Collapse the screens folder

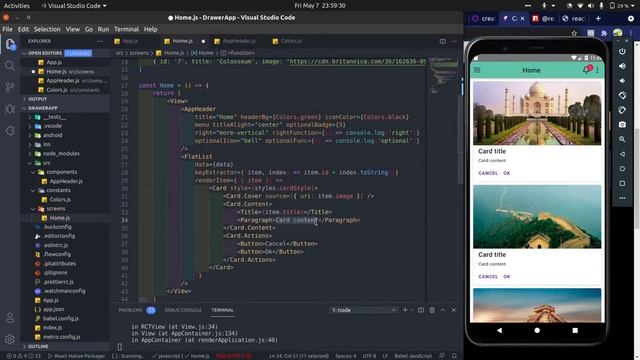pyautogui.click(x=56, y=209)
